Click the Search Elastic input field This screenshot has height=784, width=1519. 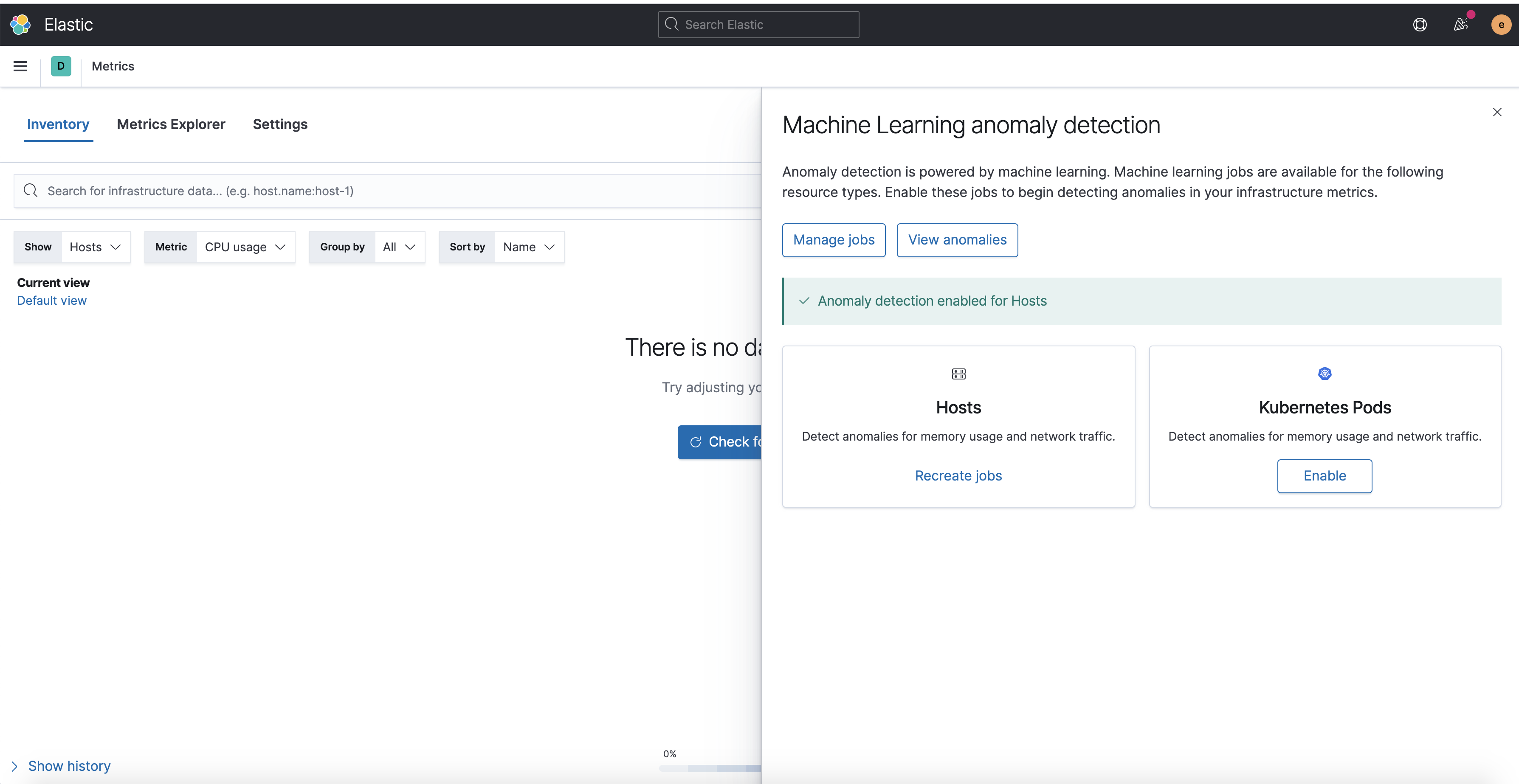pyautogui.click(x=767, y=25)
